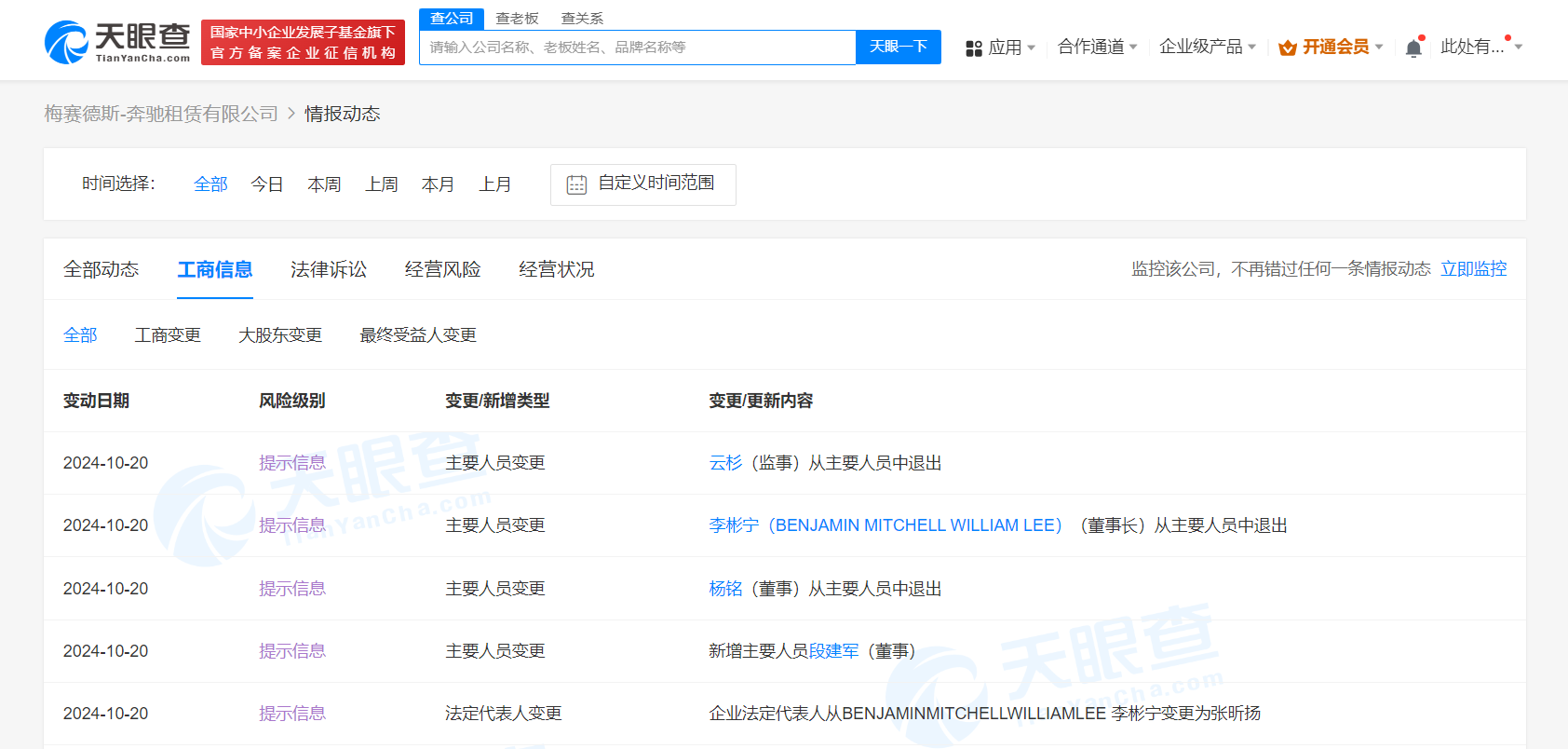Expand the 合作通道 dropdown
This screenshot has height=749, width=1568.
point(1097,47)
